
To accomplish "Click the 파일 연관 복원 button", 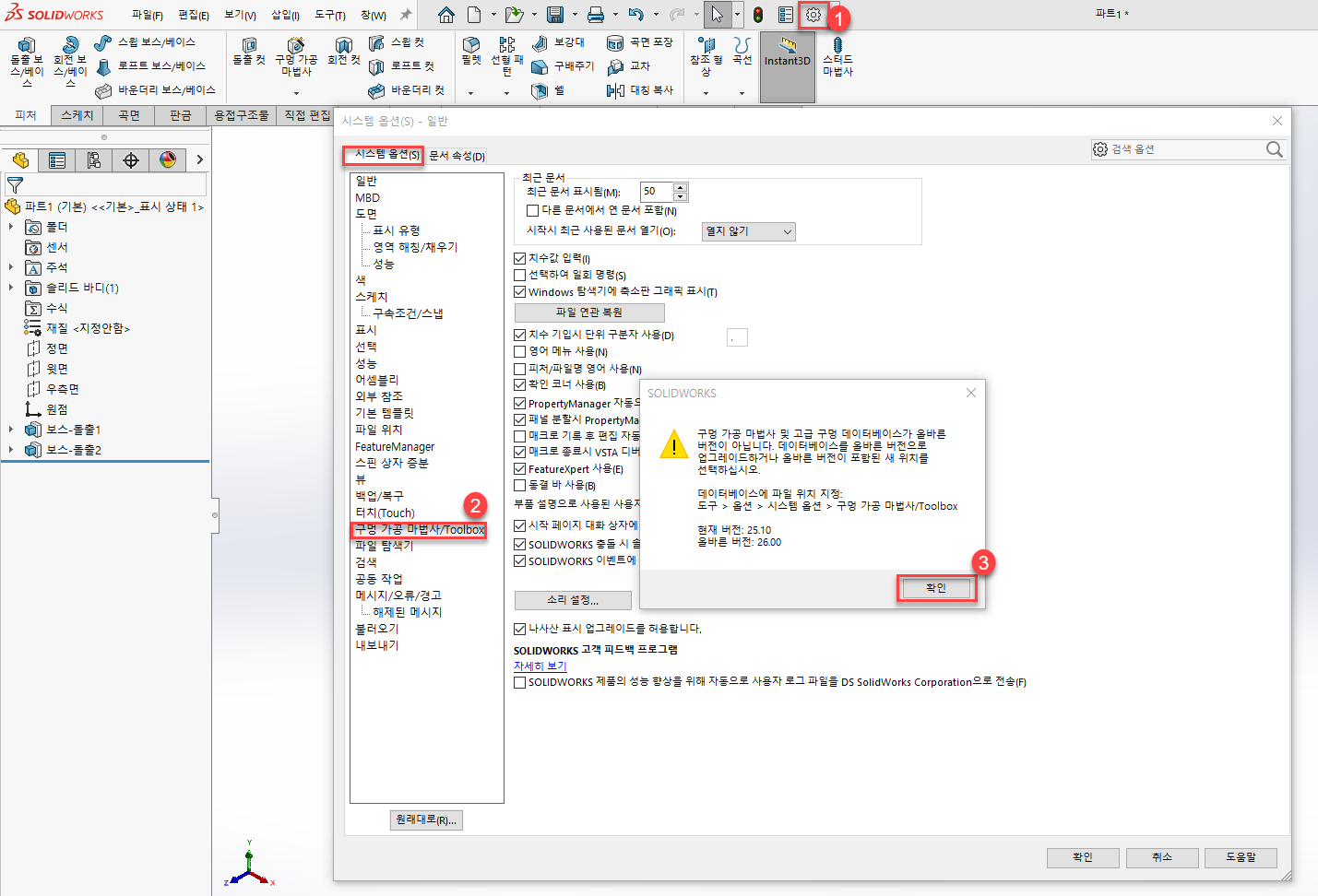I will (x=589, y=312).
